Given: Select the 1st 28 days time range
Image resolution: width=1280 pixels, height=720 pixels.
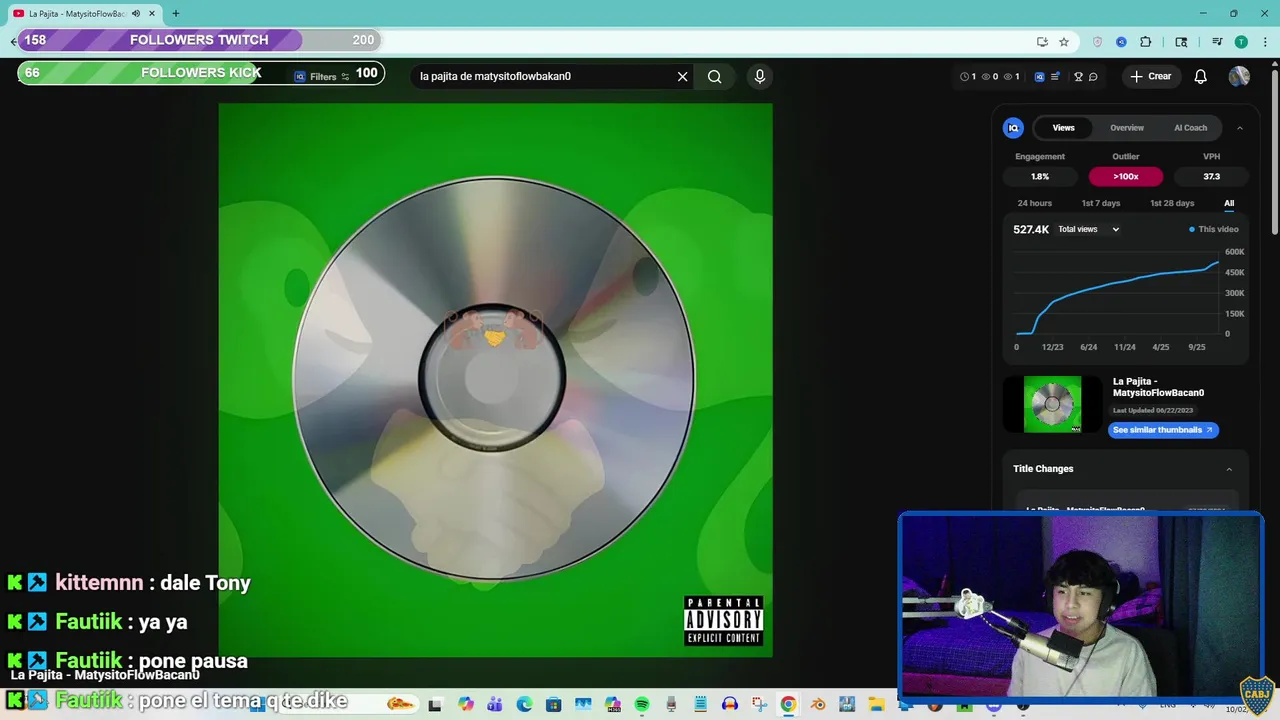Looking at the screenshot, I should (x=1172, y=203).
